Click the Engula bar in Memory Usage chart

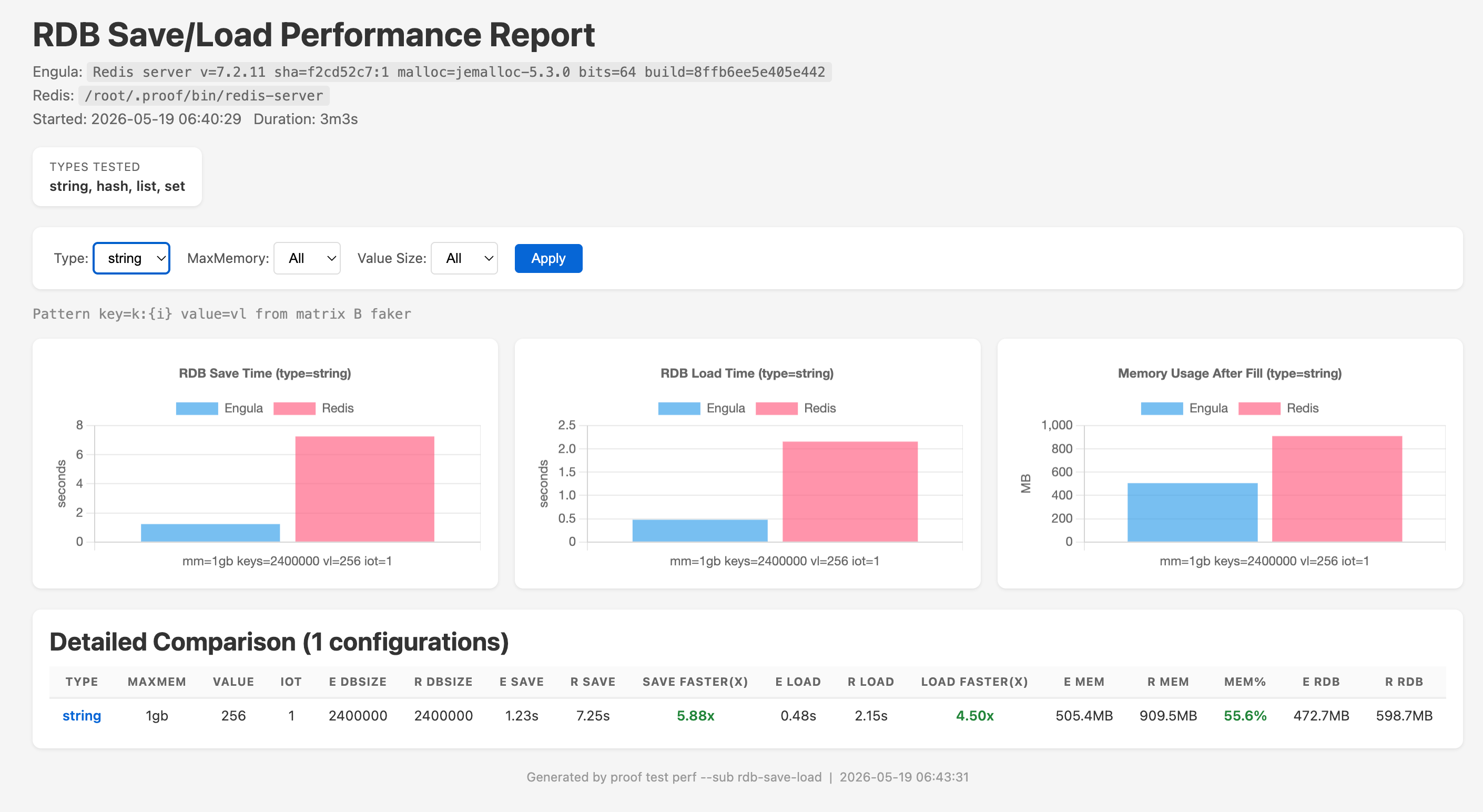[x=1192, y=513]
